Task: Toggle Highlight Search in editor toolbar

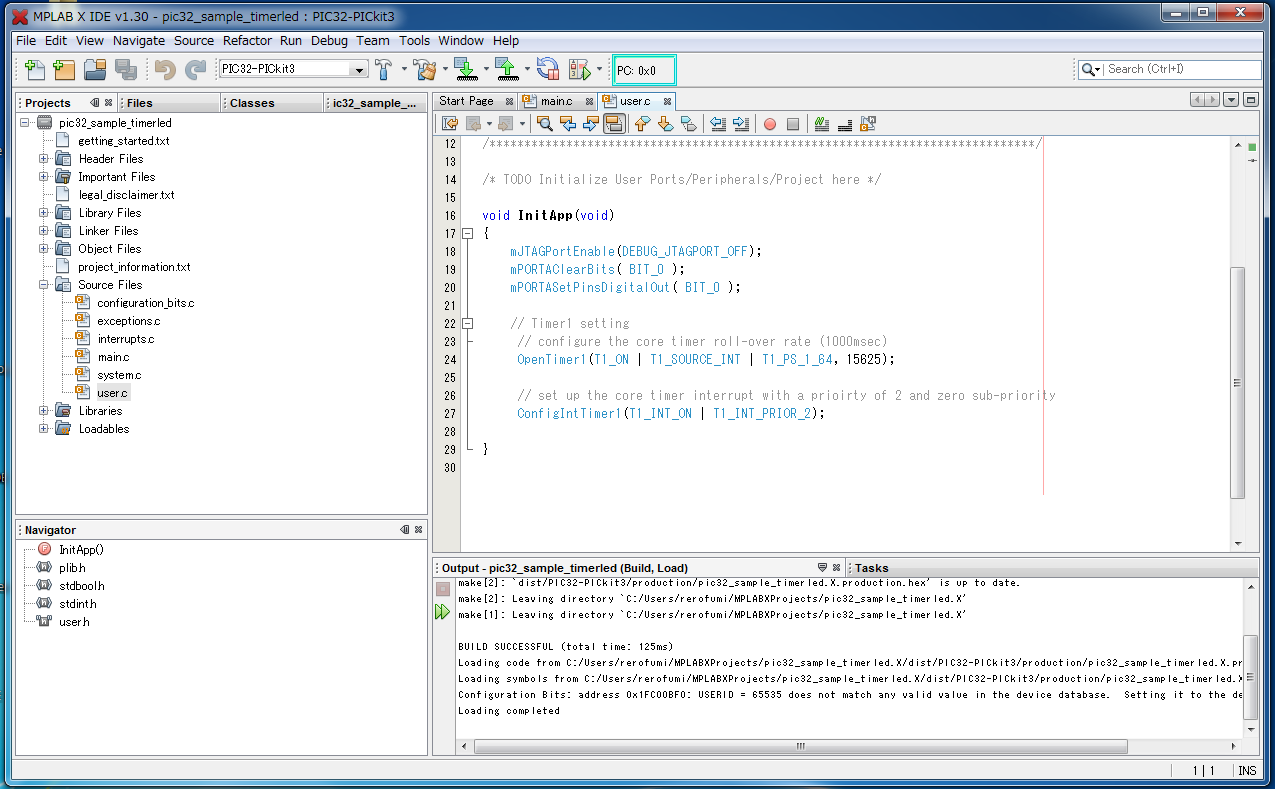Action: click(615, 124)
